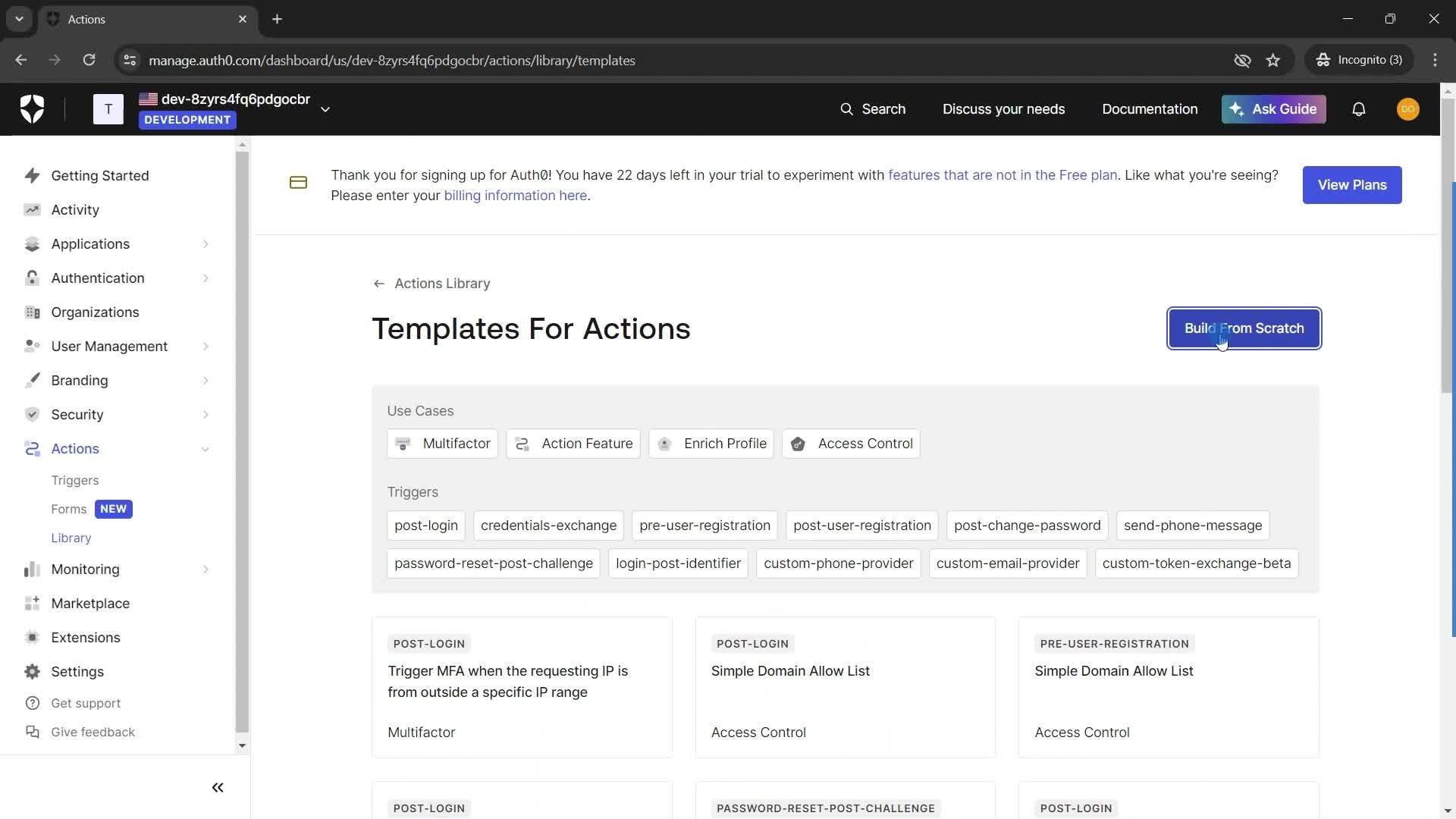Toggle the Enrich Profile use case filter

tap(711, 444)
